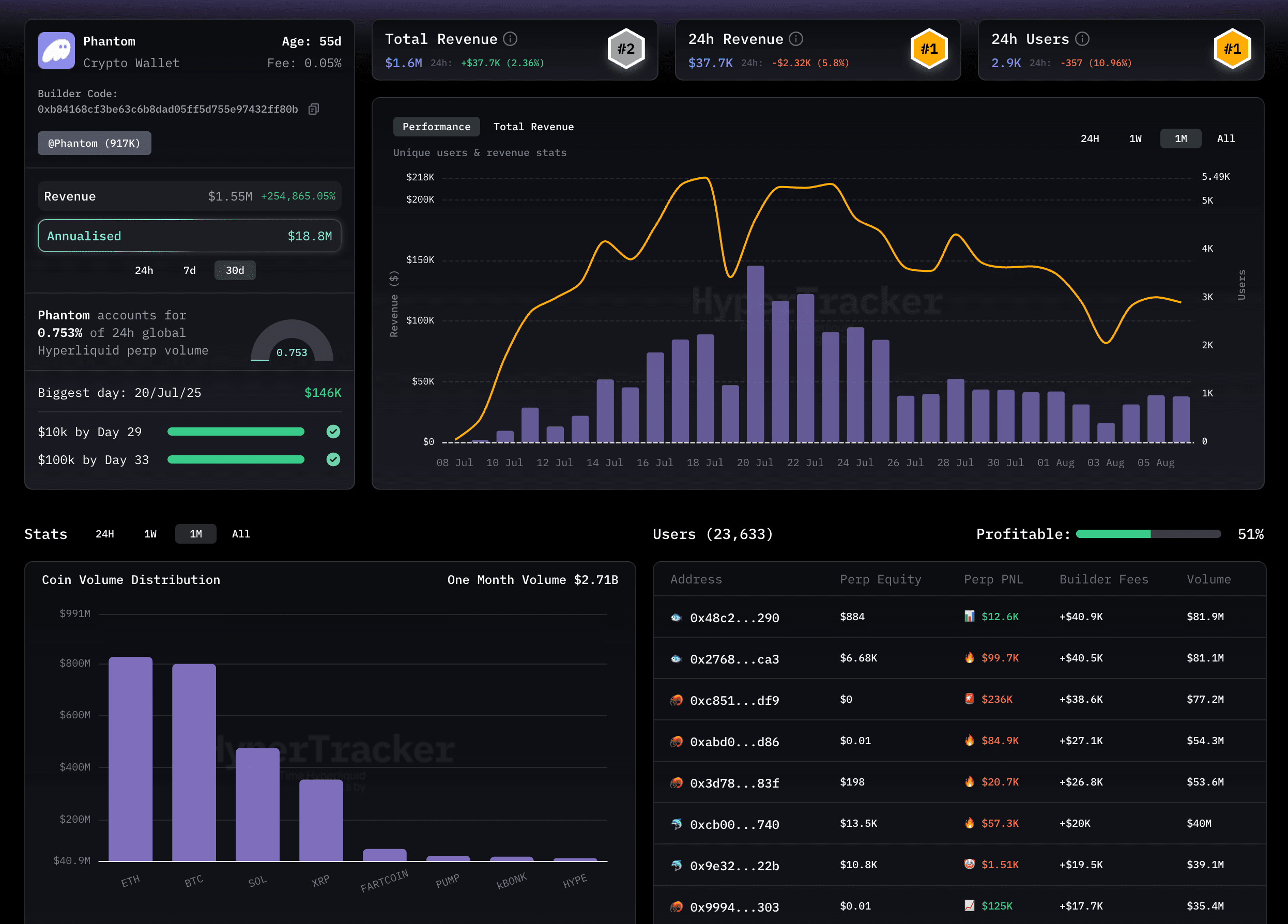This screenshot has width=1288, height=924.
Task: Click the XRP volume bar
Action: coord(321,820)
